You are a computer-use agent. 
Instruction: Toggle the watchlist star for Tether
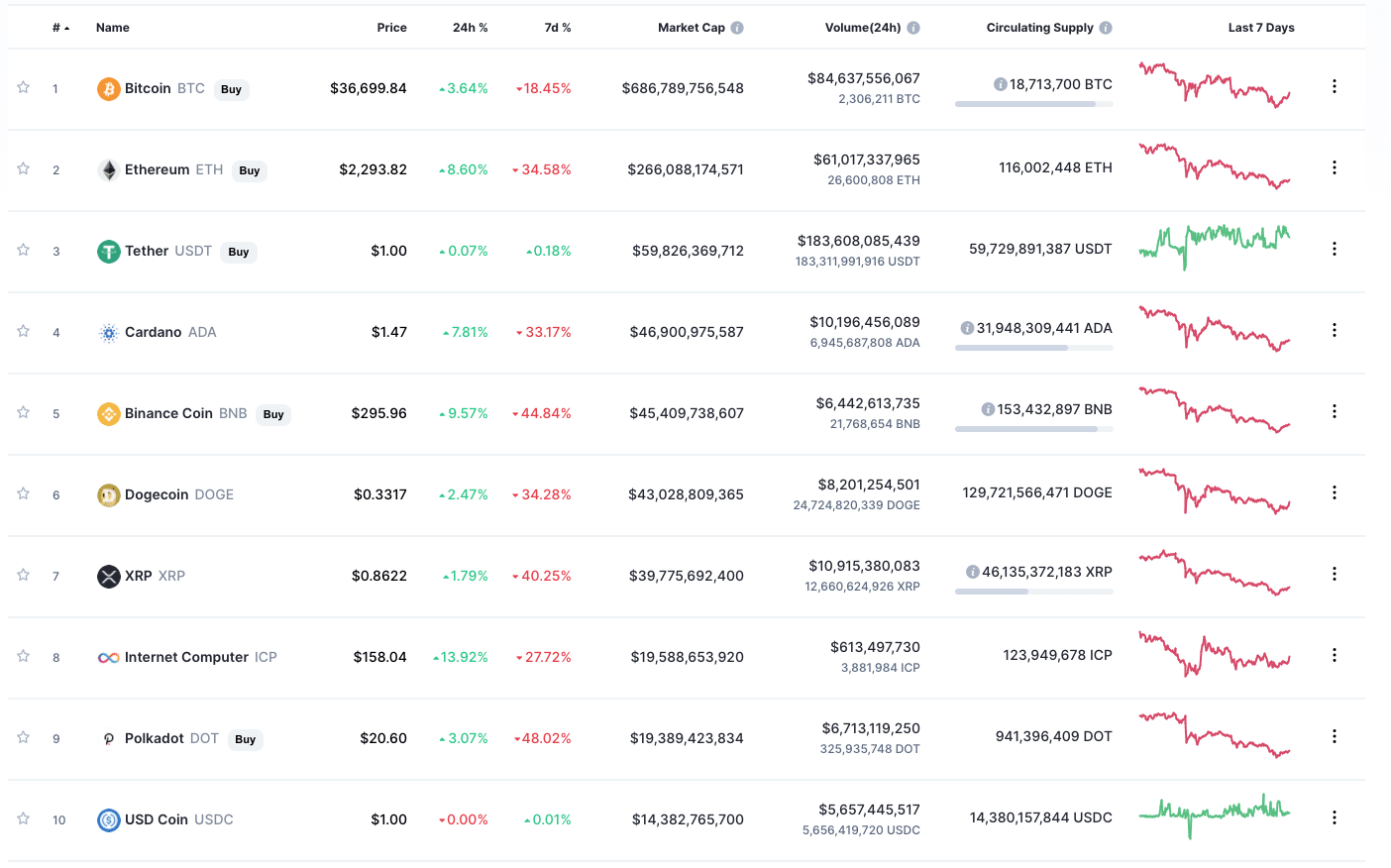click(23, 251)
